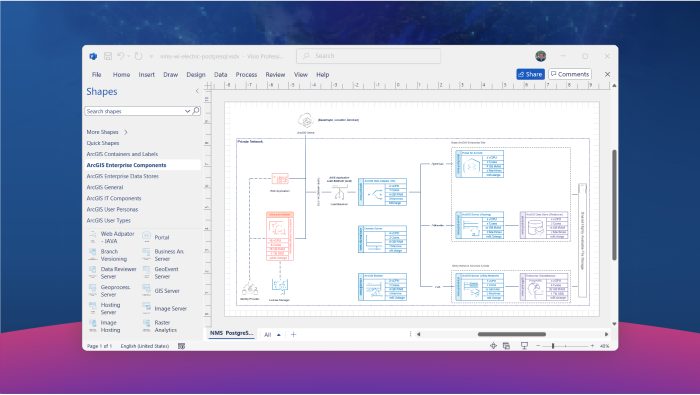Add a new page with plus icon
The height and width of the screenshot is (395, 700).
pos(293,334)
